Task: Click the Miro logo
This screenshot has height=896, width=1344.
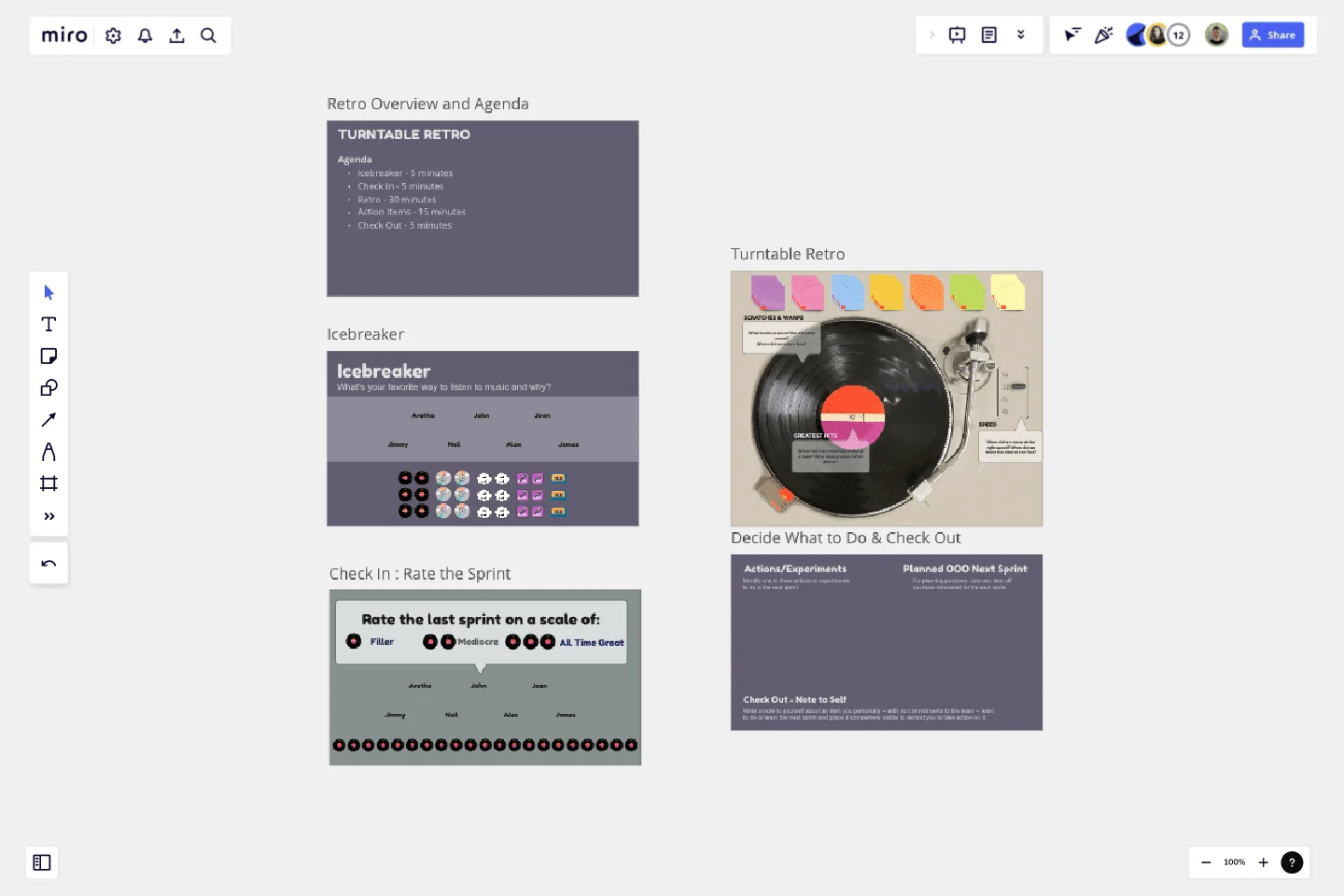Action: (64, 35)
